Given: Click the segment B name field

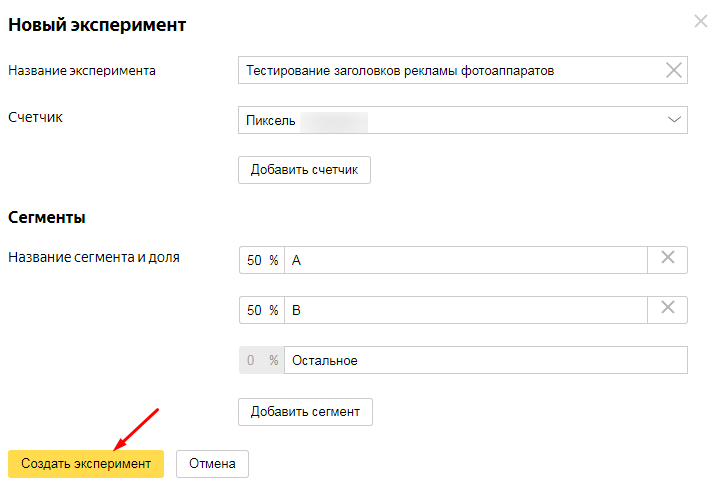Looking at the screenshot, I should click(x=465, y=310).
